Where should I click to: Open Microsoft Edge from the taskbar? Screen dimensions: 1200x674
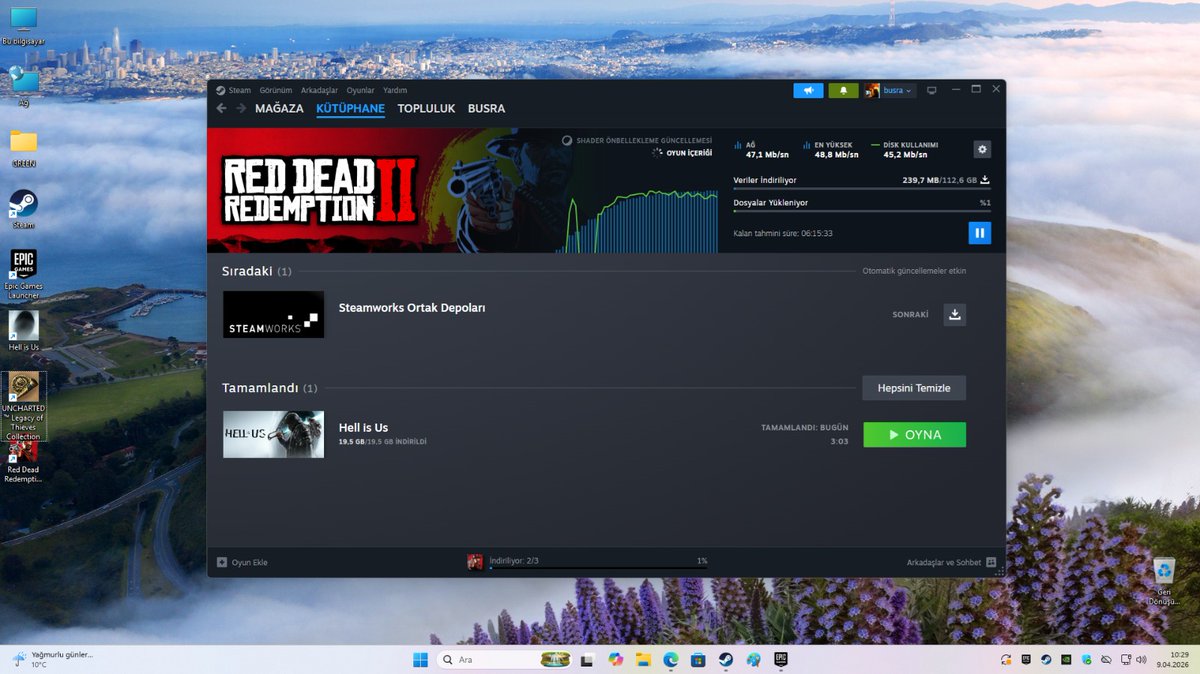670,659
